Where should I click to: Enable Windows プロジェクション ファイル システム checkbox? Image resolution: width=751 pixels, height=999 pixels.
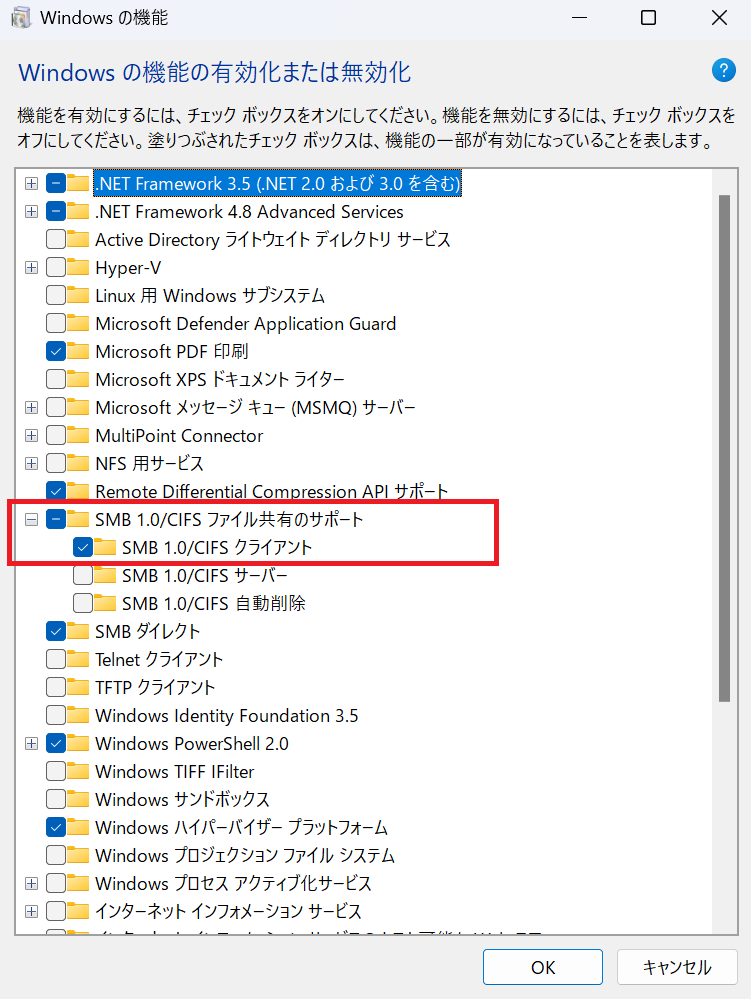[56, 856]
